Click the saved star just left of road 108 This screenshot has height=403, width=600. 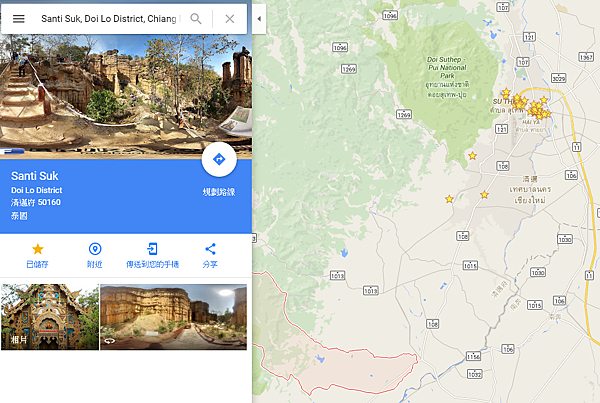click(x=484, y=195)
